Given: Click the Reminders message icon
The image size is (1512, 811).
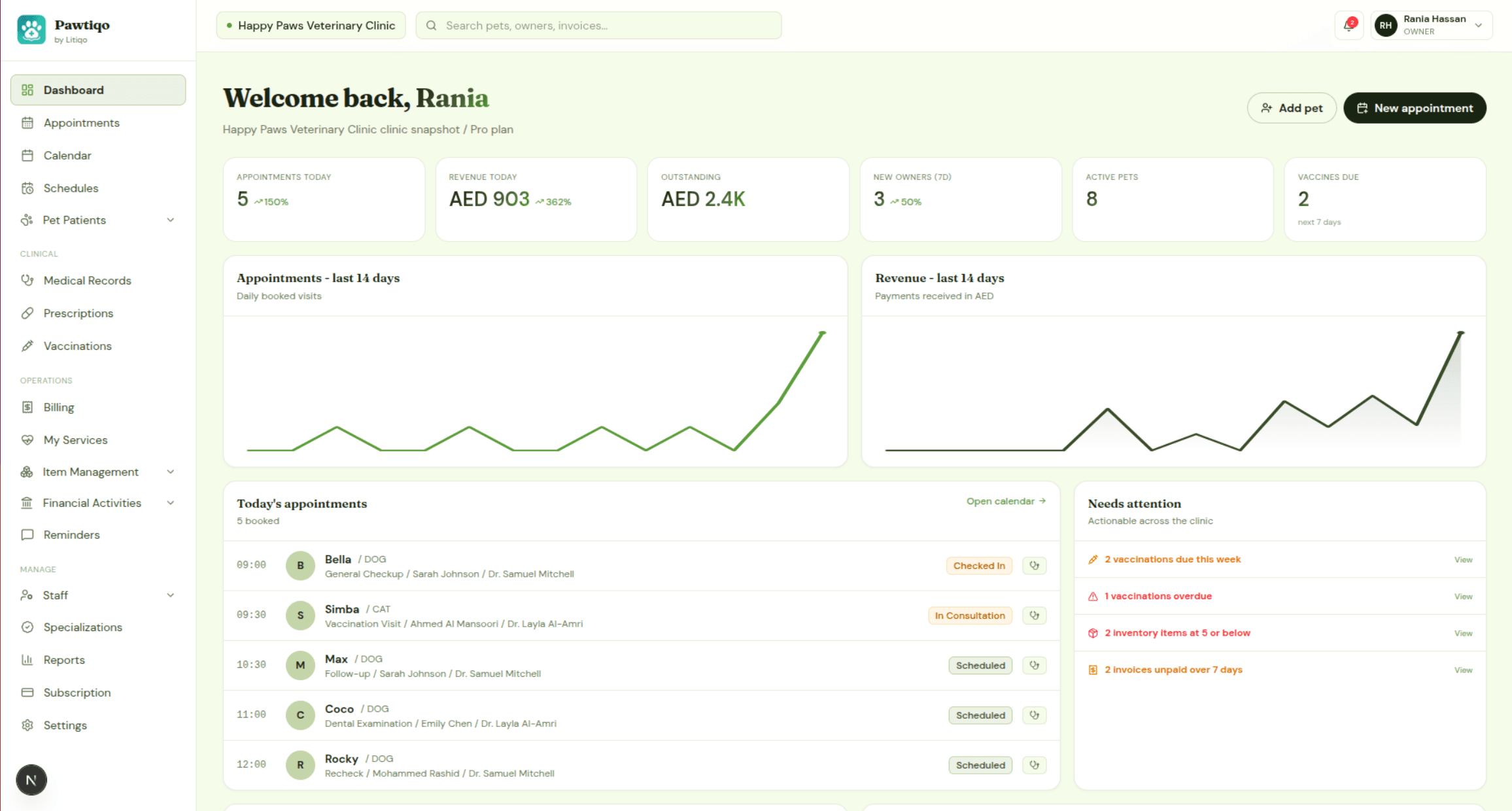Looking at the screenshot, I should (x=27, y=534).
